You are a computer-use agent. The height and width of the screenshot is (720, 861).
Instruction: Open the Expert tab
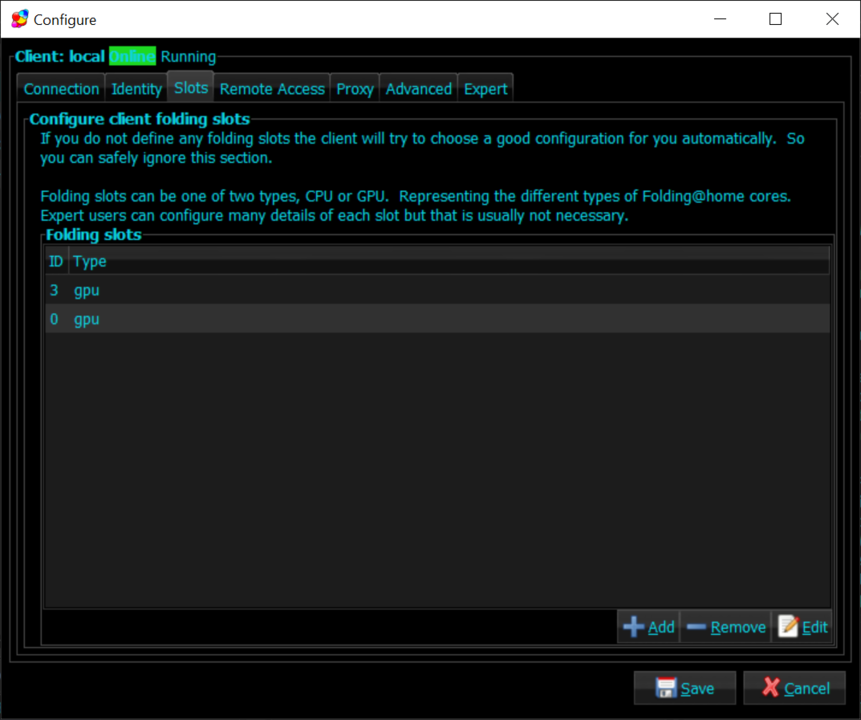(486, 89)
